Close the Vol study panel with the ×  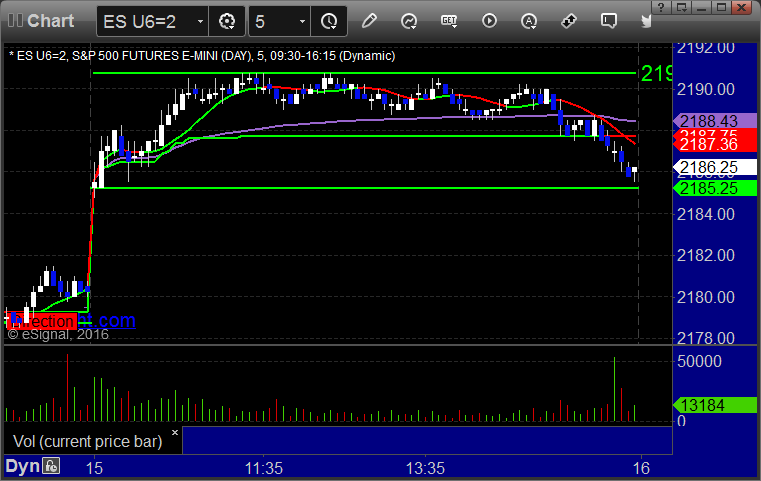tap(175, 432)
